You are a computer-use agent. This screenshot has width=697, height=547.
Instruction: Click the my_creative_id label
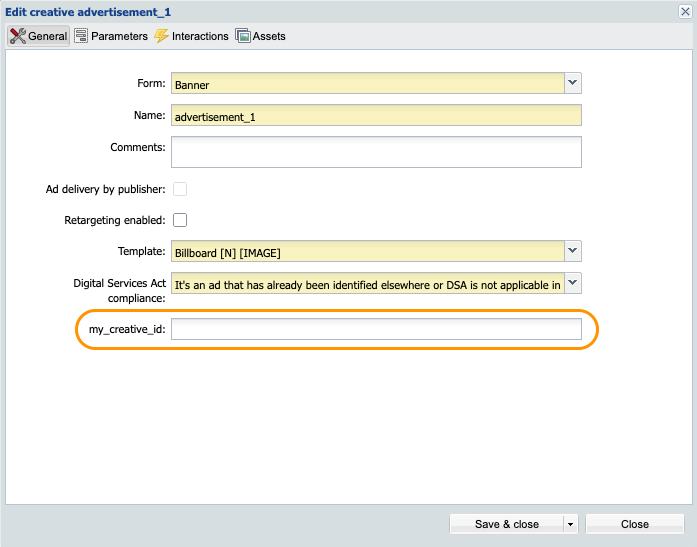[x=127, y=329]
